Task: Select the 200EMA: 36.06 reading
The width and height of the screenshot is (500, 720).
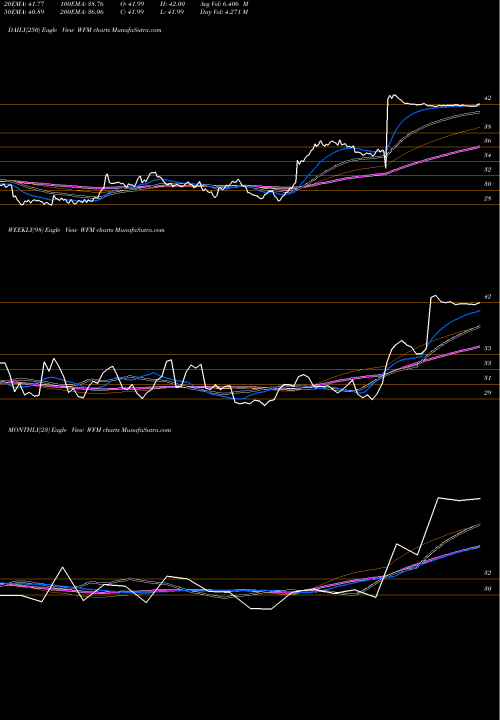Action: point(84,12)
